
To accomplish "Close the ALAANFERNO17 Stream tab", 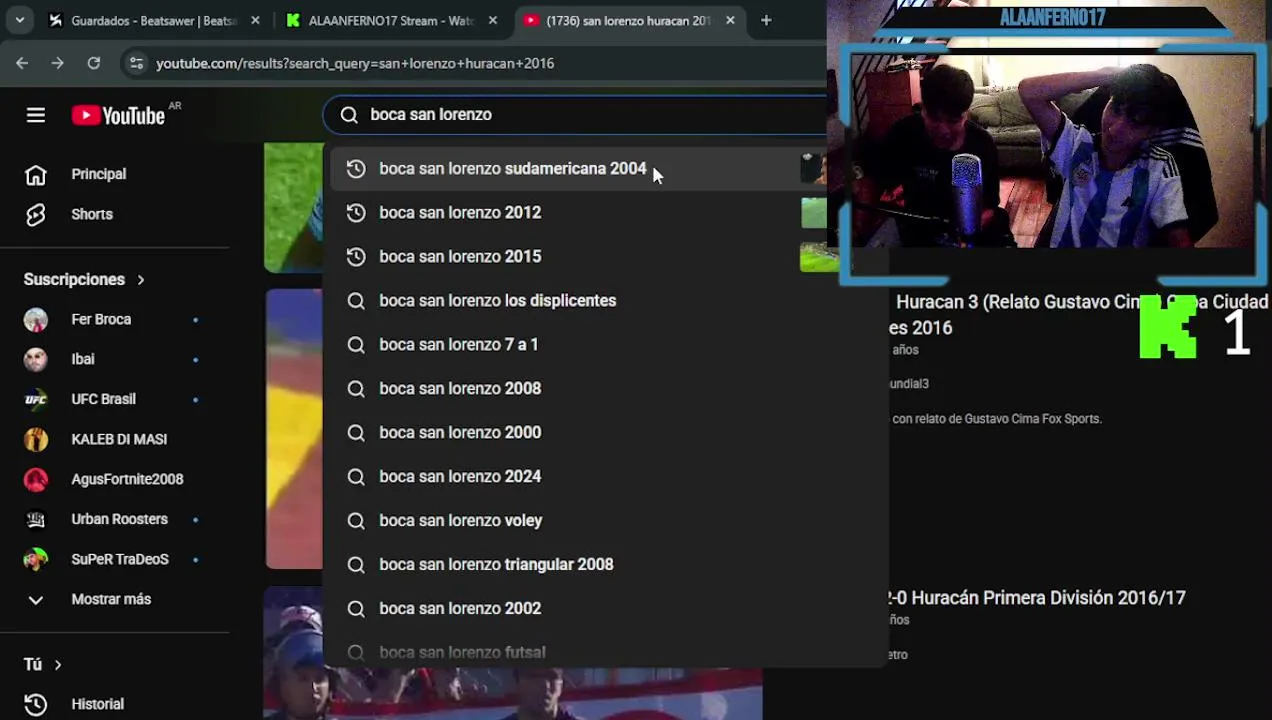I will pyautogui.click(x=492, y=20).
